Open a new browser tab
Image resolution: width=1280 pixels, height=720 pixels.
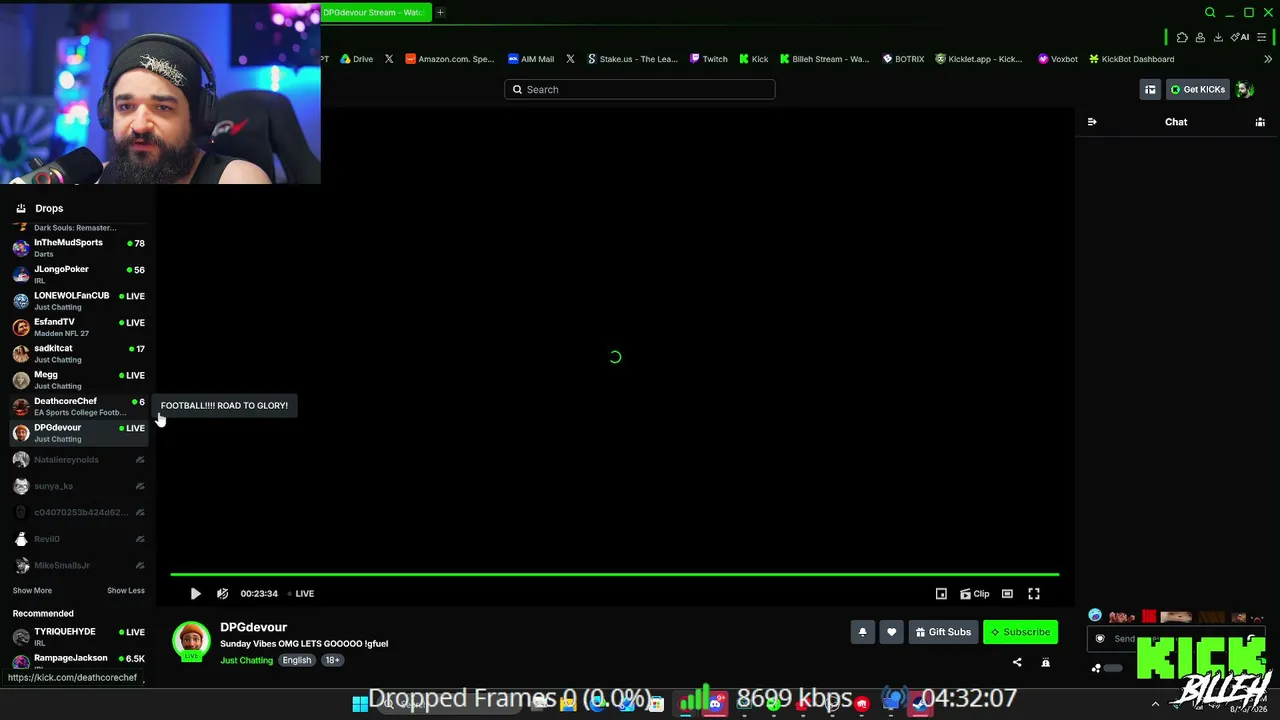440,12
